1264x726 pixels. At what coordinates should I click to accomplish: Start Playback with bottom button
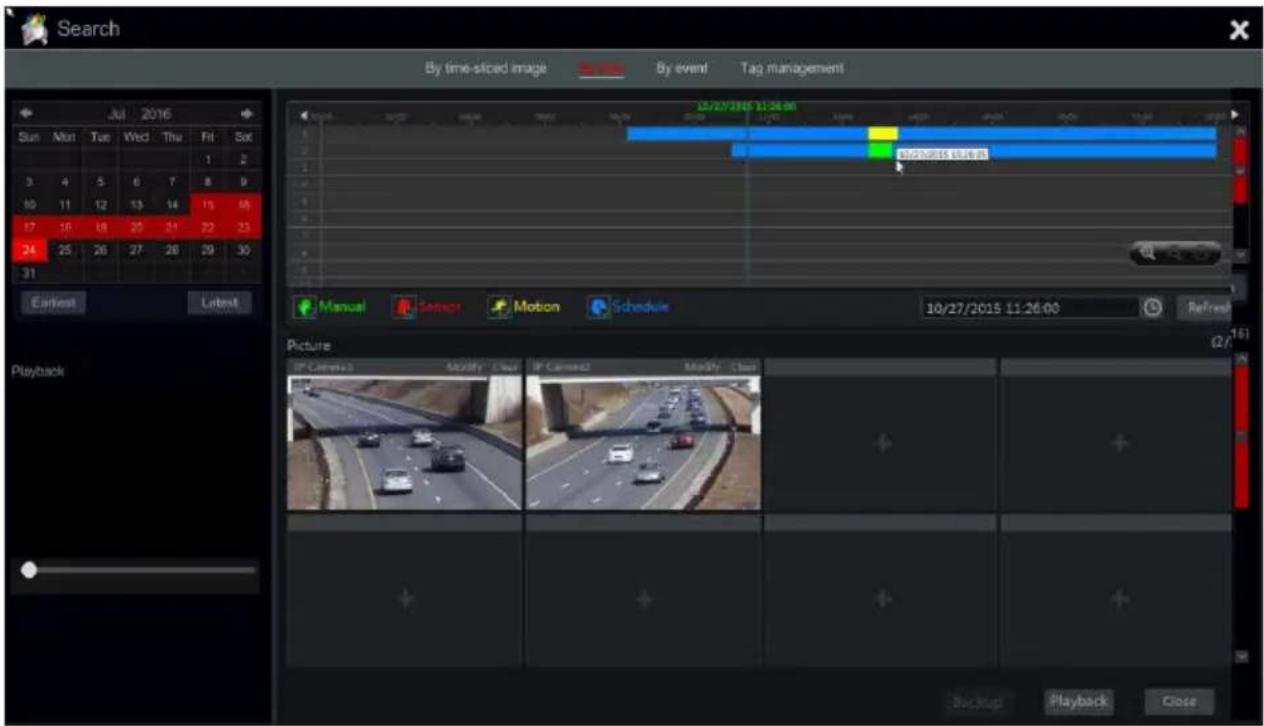click(1079, 701)
